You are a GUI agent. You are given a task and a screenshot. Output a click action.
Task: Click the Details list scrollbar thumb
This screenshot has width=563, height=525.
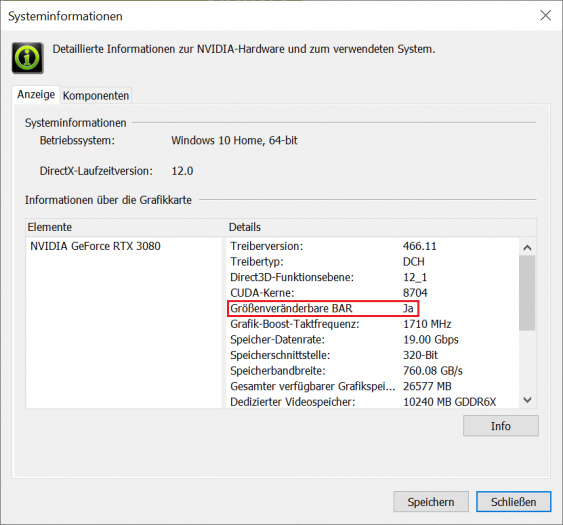pyautogui.click(x=527, y=293)
